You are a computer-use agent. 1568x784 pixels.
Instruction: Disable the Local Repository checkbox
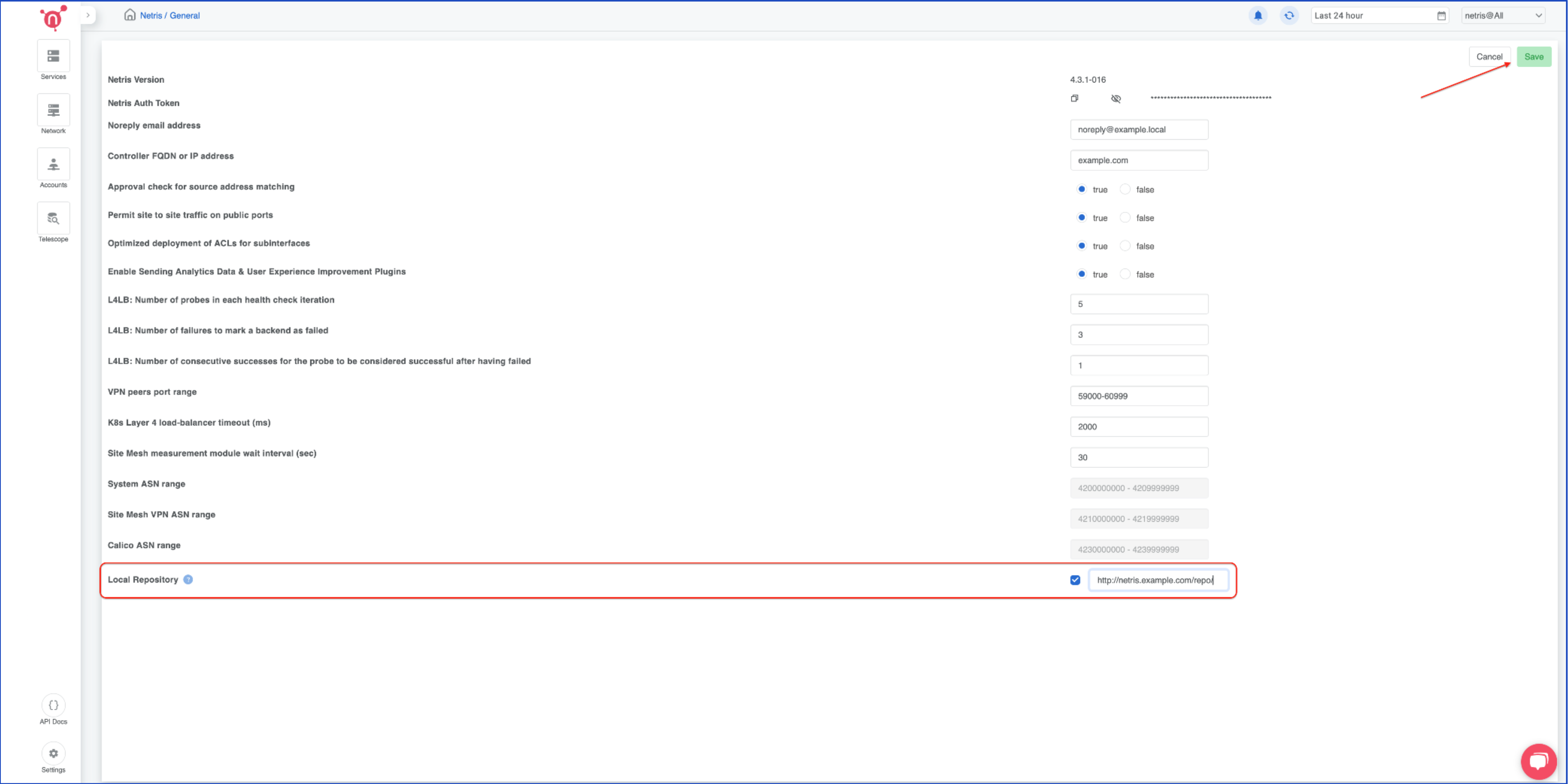1075,580
